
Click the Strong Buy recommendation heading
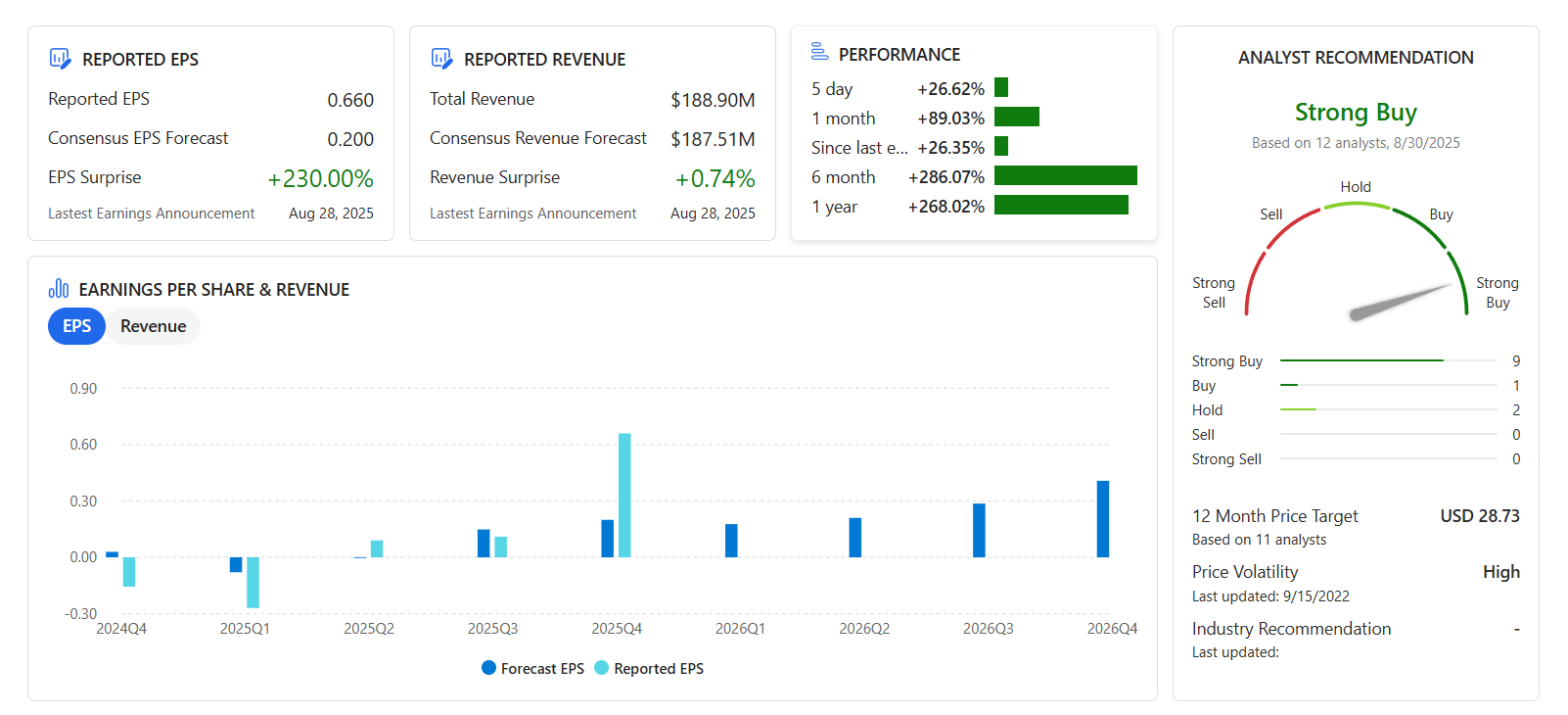pyautogui.click(x=1355, y=113)
